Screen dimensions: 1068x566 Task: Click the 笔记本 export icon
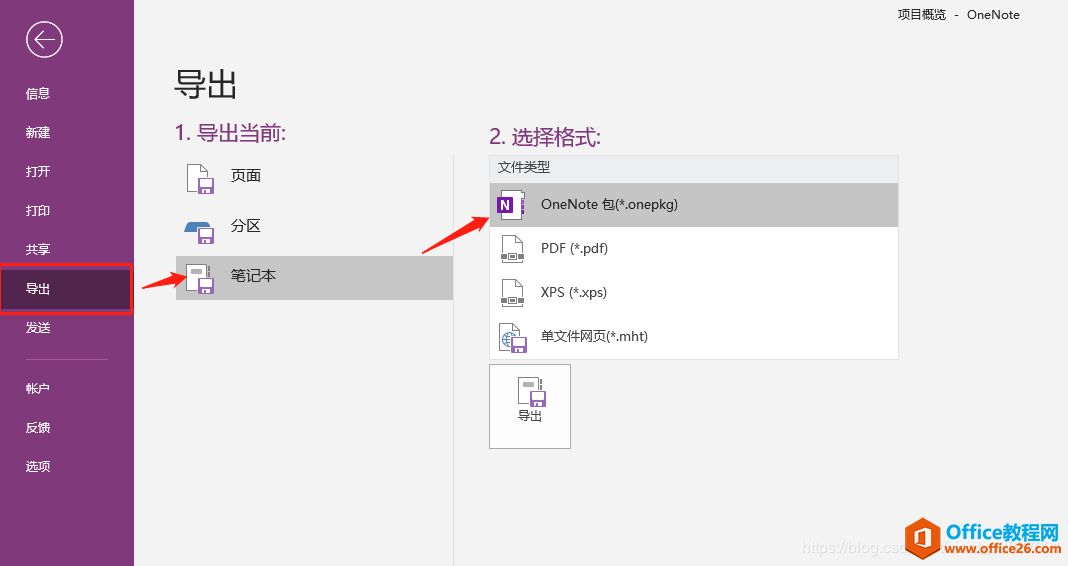[x=200, y=279]
